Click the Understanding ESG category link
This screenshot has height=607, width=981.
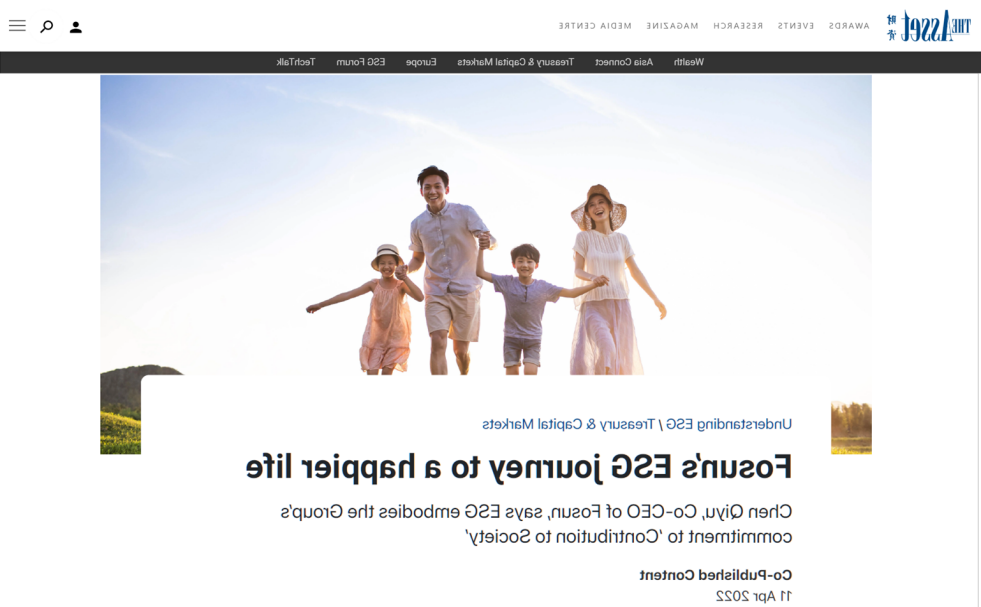point(729,424)
